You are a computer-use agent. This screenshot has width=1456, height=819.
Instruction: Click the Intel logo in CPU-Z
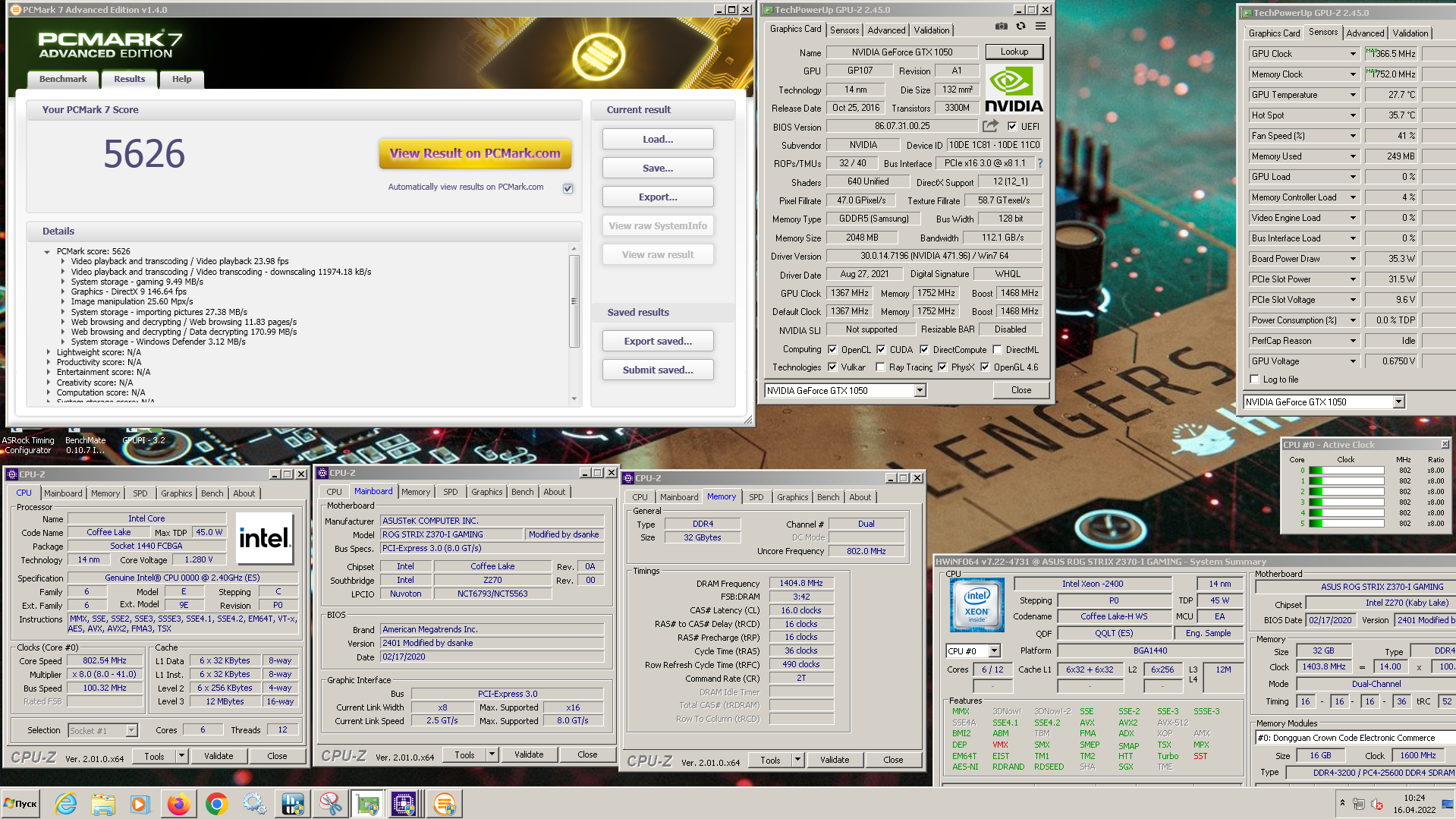pos(265,538)
